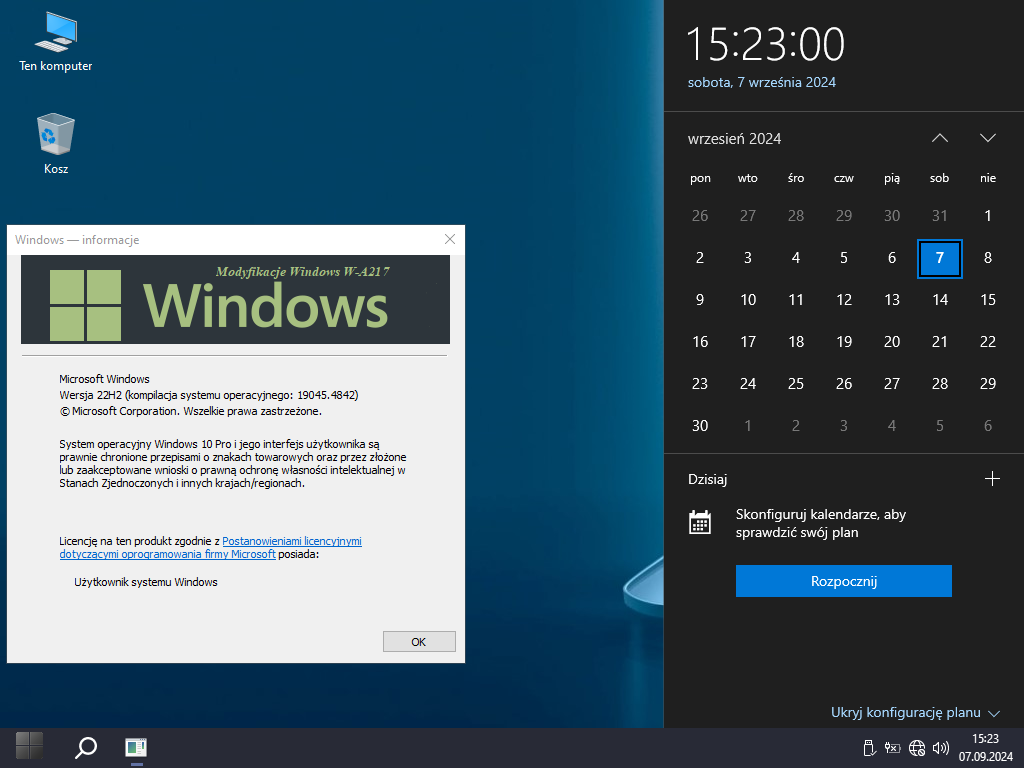Click the date link sobota, 7 września 2024
This screenshot has height=768, width=1024.
(762, 83)
